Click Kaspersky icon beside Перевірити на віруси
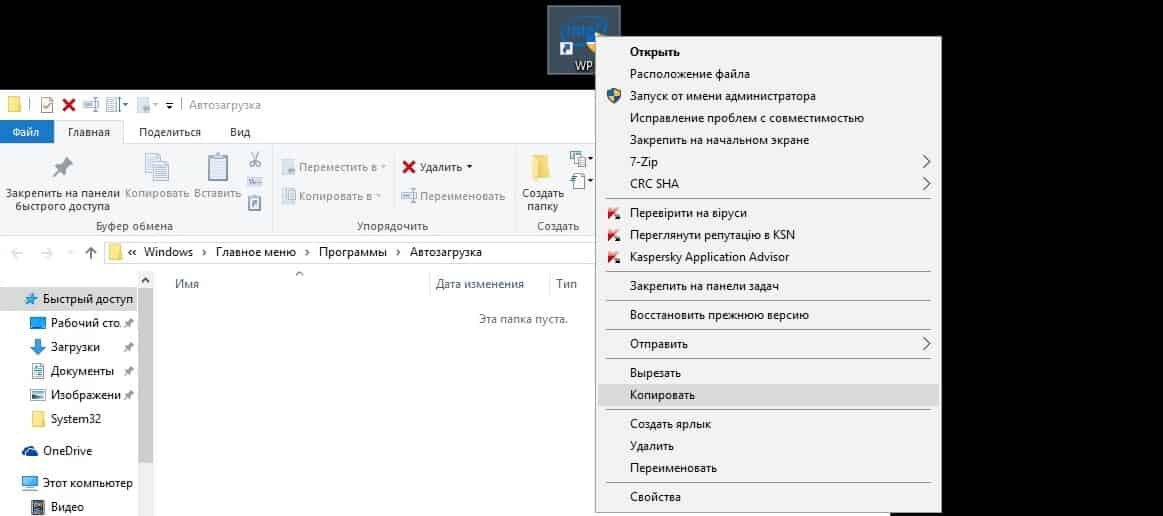This screenshot has height=516, width=1163. (613, 214)
